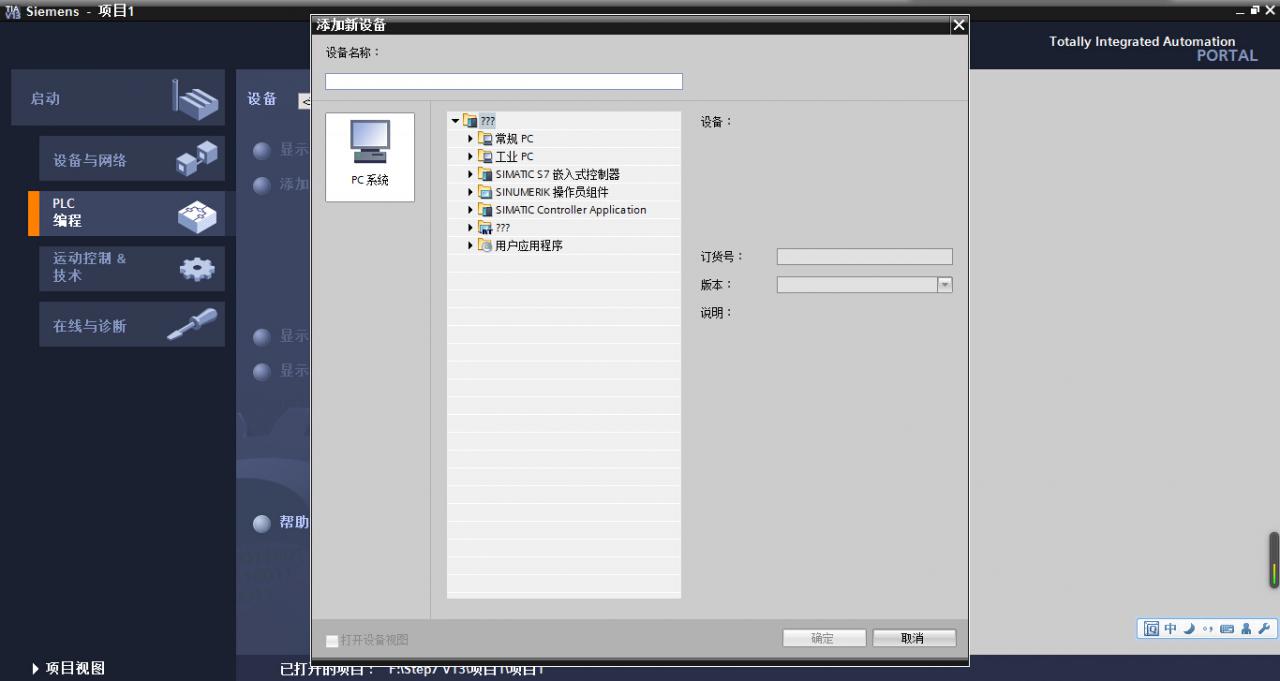The width and height of the screenshot is (1280, 681).
Task: Click the 用户应用程序 folder icon
Action: pos(485,245)
